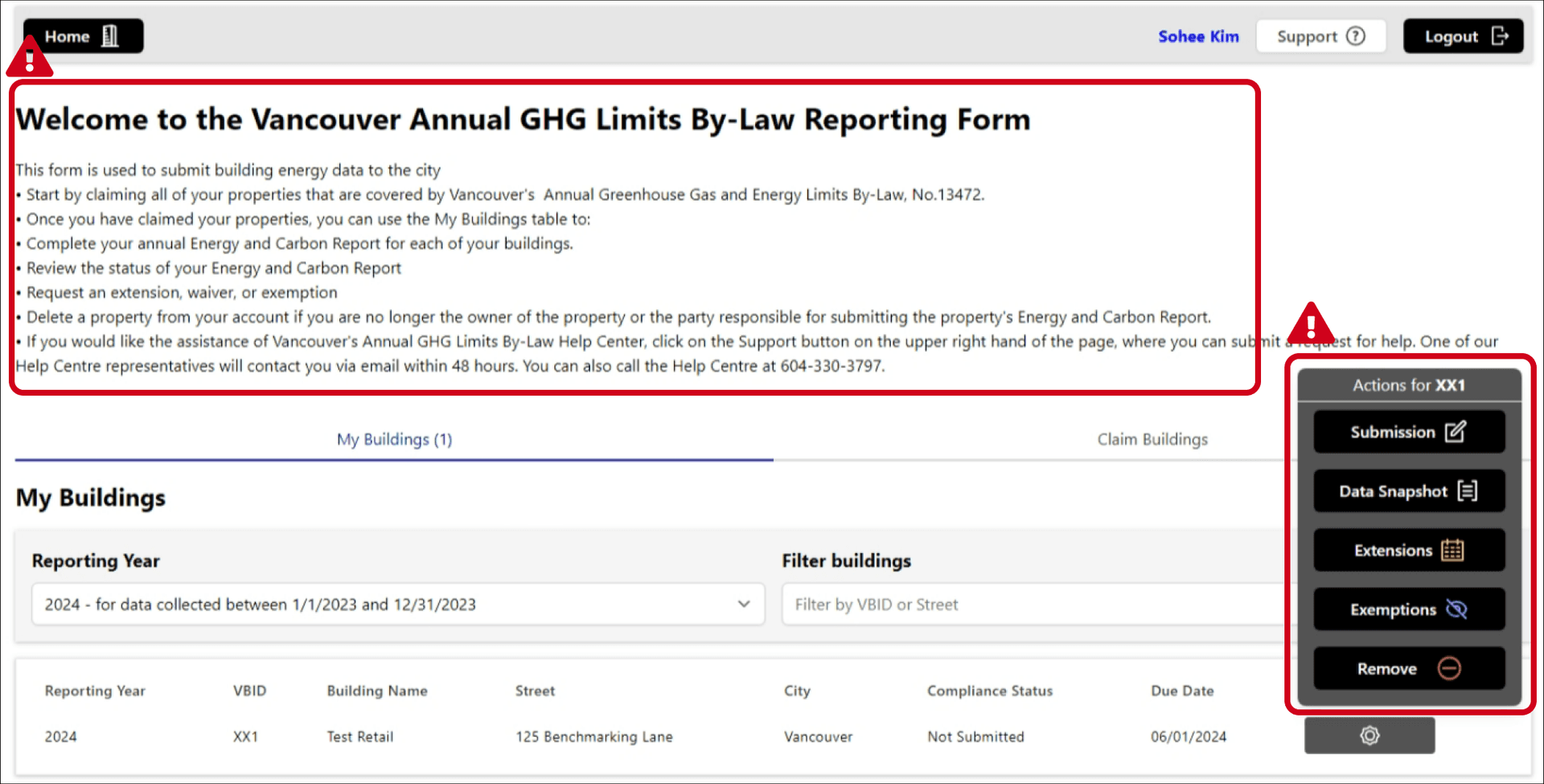1544x784 pixels.
Task: Select the 06/01/2024 due date cell
Action: click(x=1189, y=737)
